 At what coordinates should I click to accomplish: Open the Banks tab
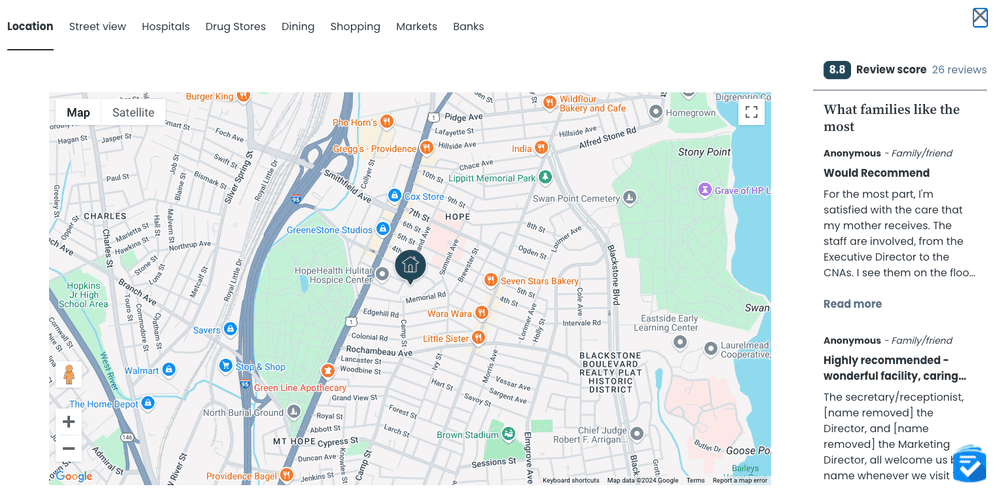(468, 27)
